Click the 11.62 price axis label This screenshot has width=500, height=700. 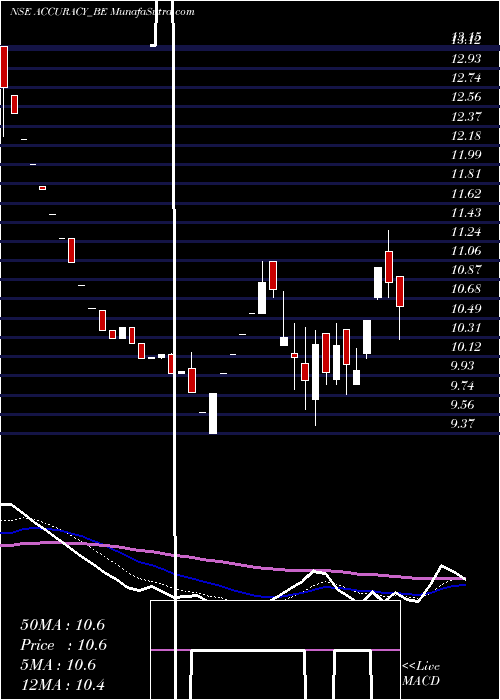click(x=466, y=193)
